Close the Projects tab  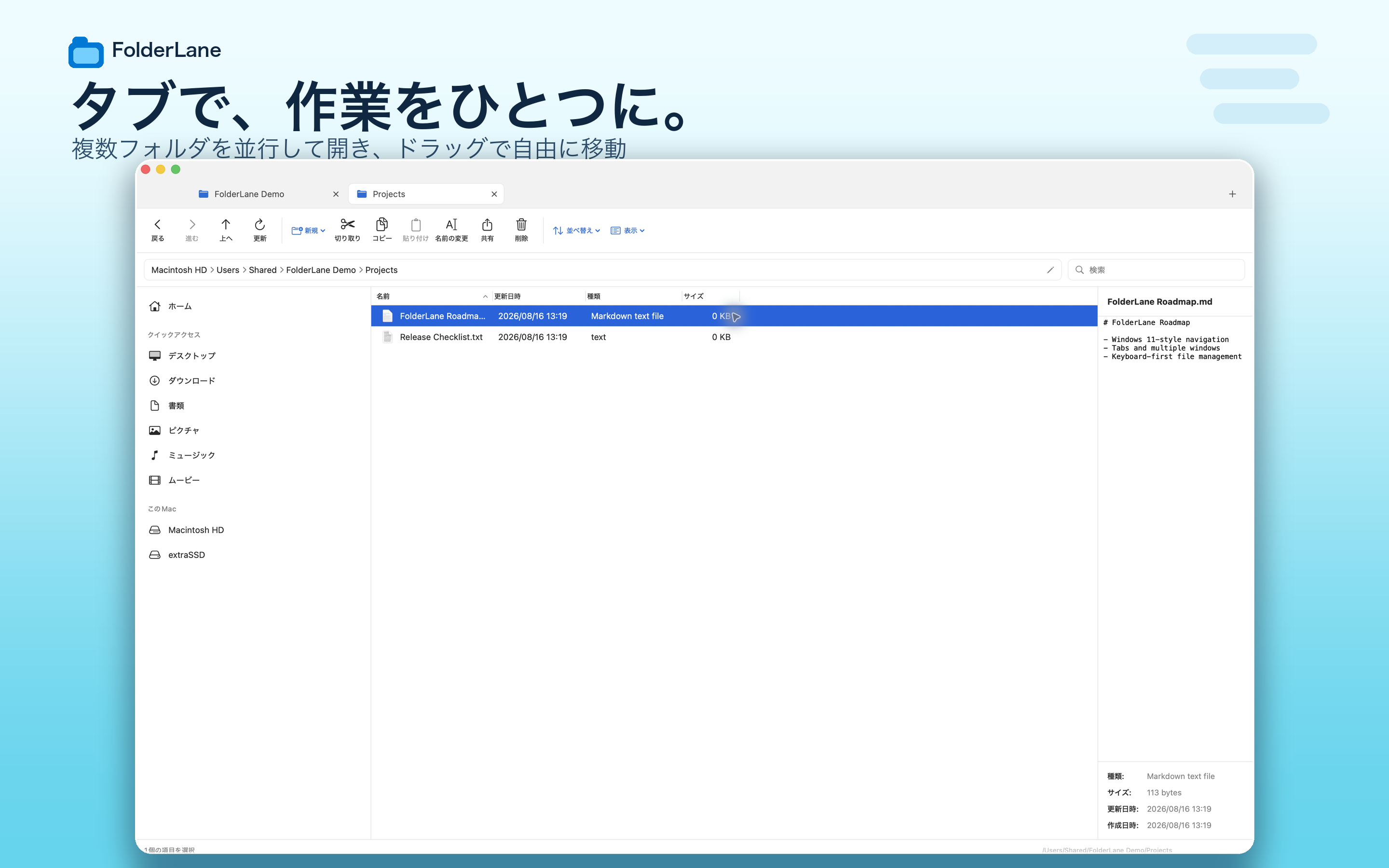coord(494,194)
